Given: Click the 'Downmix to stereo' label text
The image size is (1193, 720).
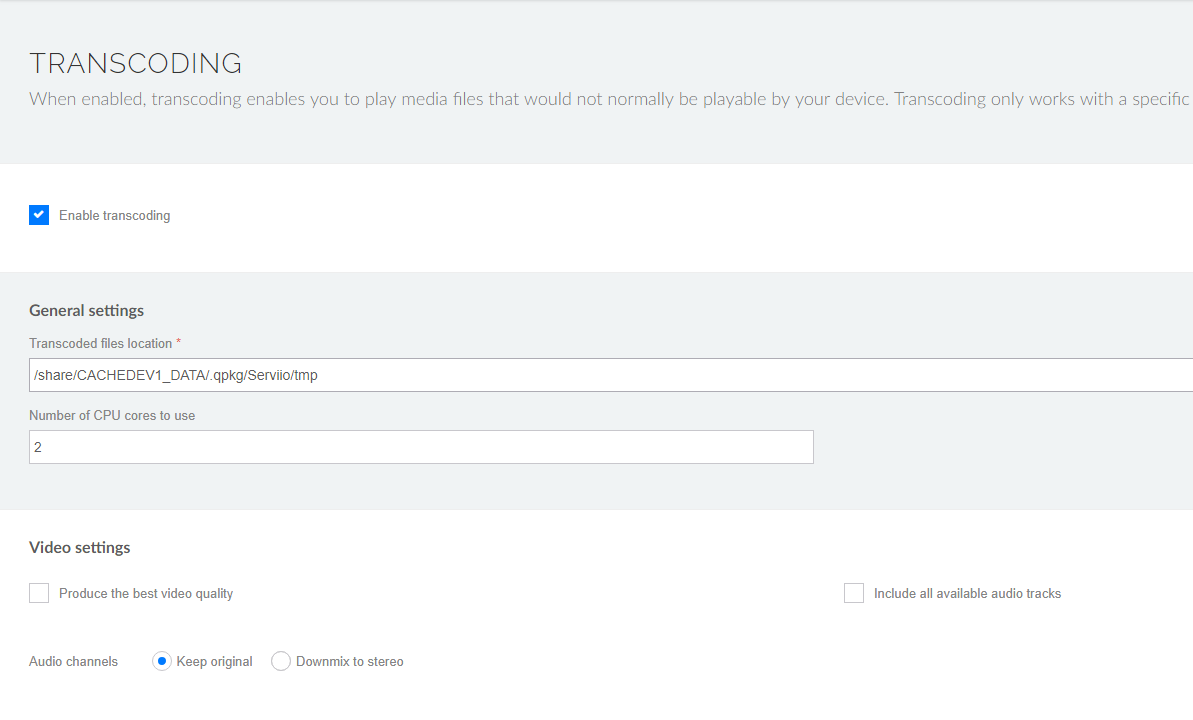Looking at the screenshot, I should pos(349,661).
